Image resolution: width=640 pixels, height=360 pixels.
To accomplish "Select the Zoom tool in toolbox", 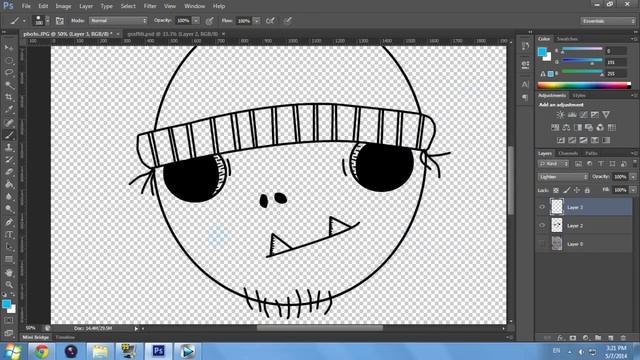I will [9, 284].
